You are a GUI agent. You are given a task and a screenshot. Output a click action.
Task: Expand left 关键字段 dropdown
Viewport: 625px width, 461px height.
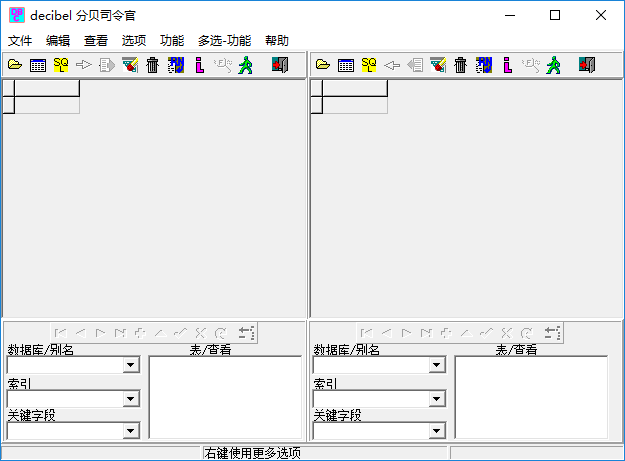point(131,431)
